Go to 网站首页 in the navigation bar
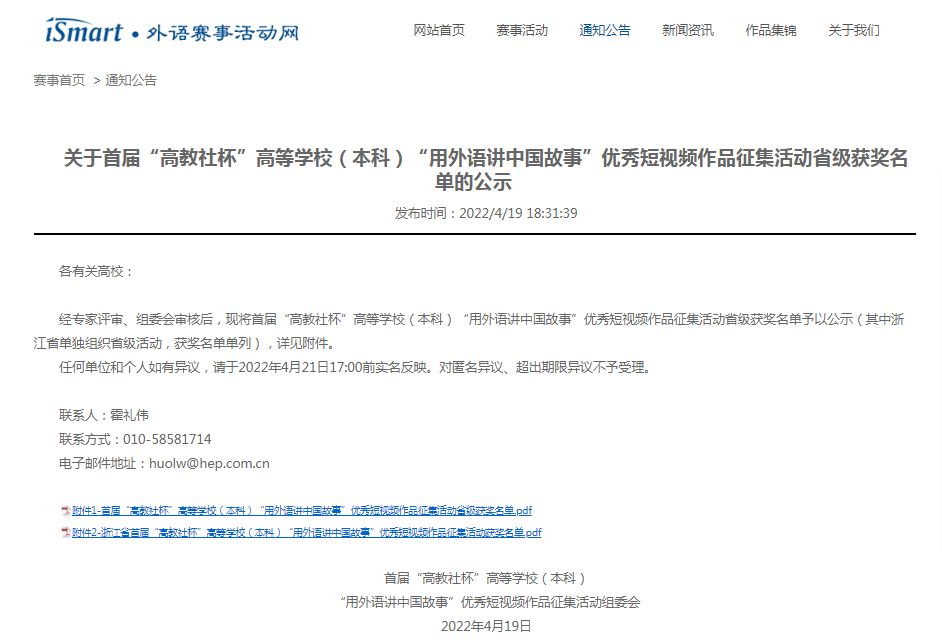 coord(439,30)
